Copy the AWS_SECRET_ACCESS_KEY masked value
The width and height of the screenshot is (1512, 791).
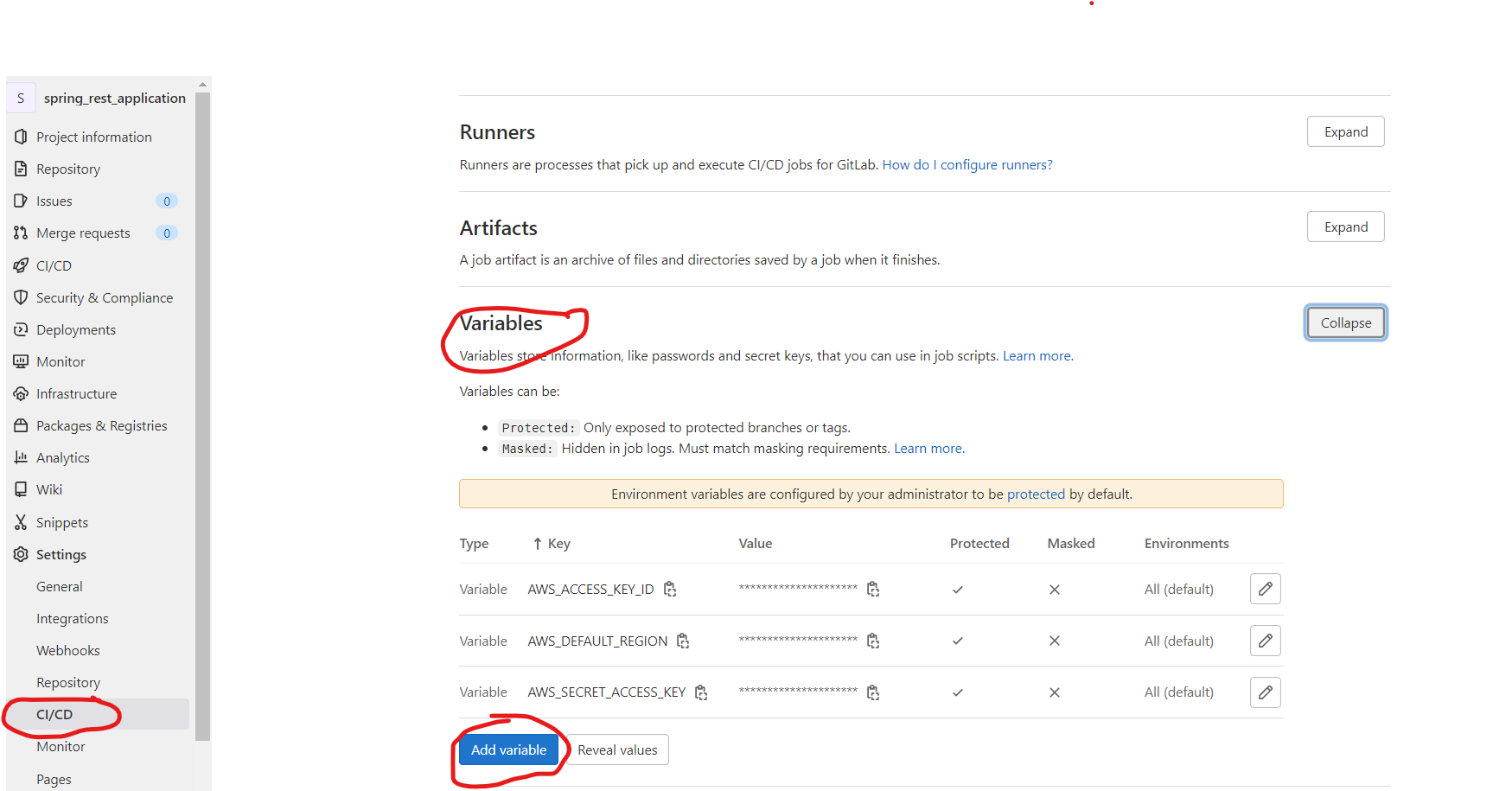click(x=873, y=692)
